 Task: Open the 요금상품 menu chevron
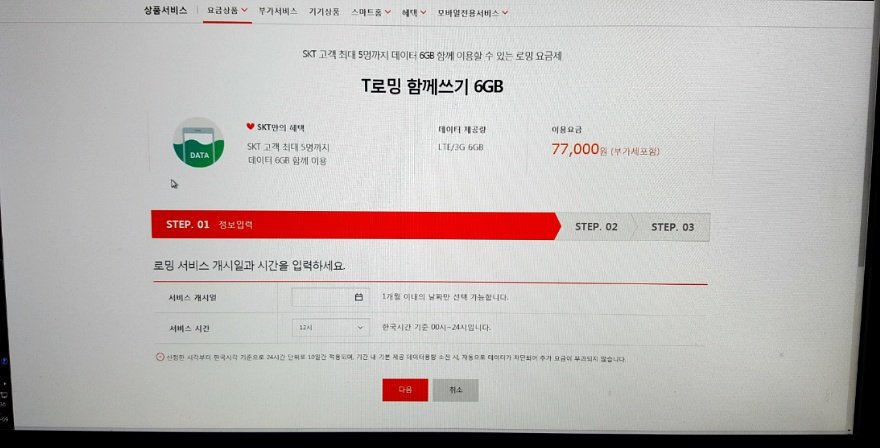244,10
